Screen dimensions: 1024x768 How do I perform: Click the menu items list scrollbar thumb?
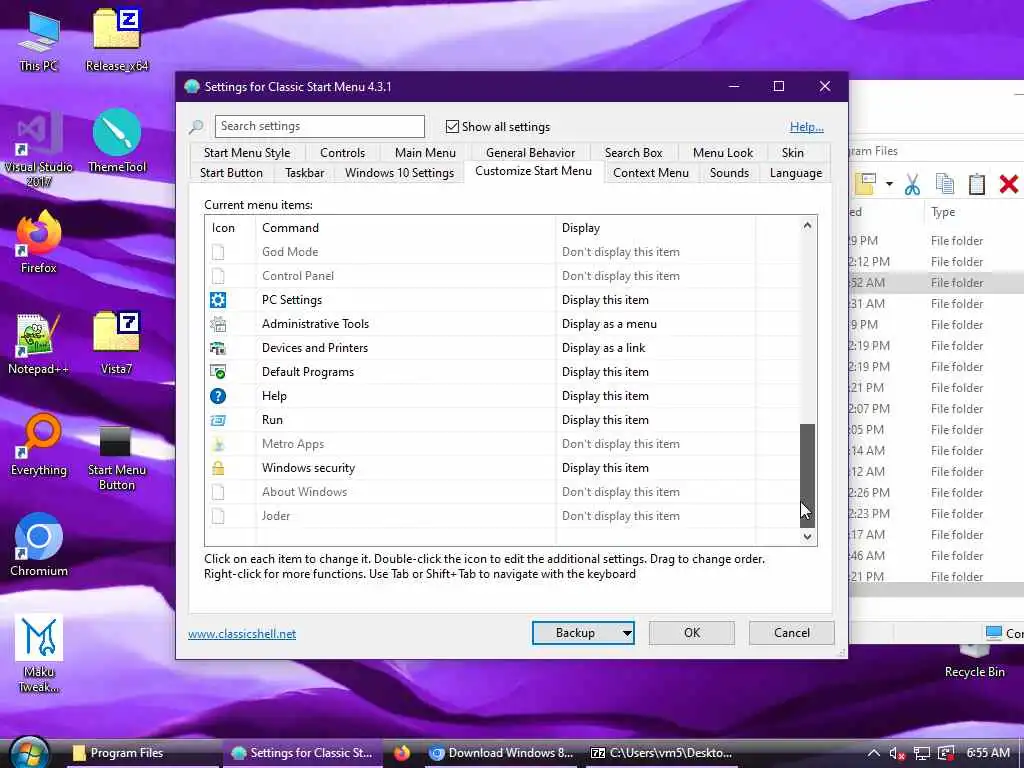coord(807,475)
